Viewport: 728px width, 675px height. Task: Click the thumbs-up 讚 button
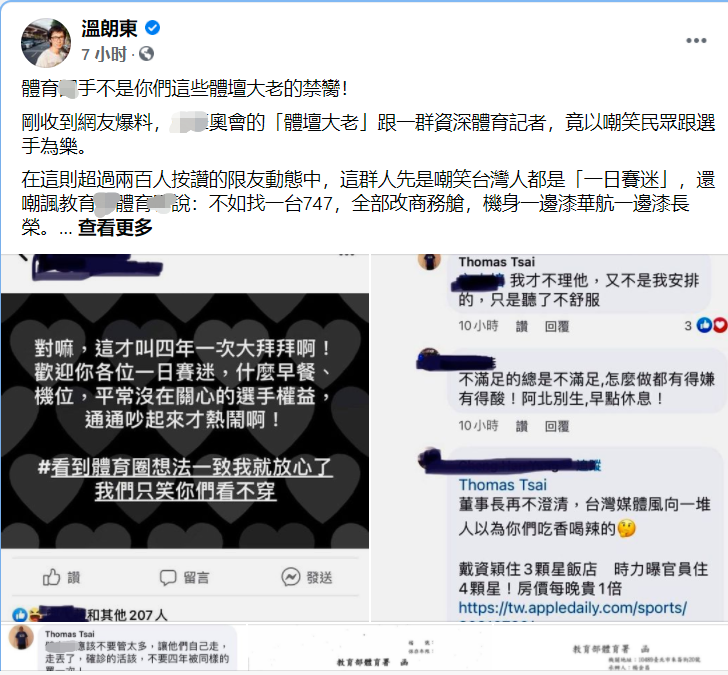61,578
